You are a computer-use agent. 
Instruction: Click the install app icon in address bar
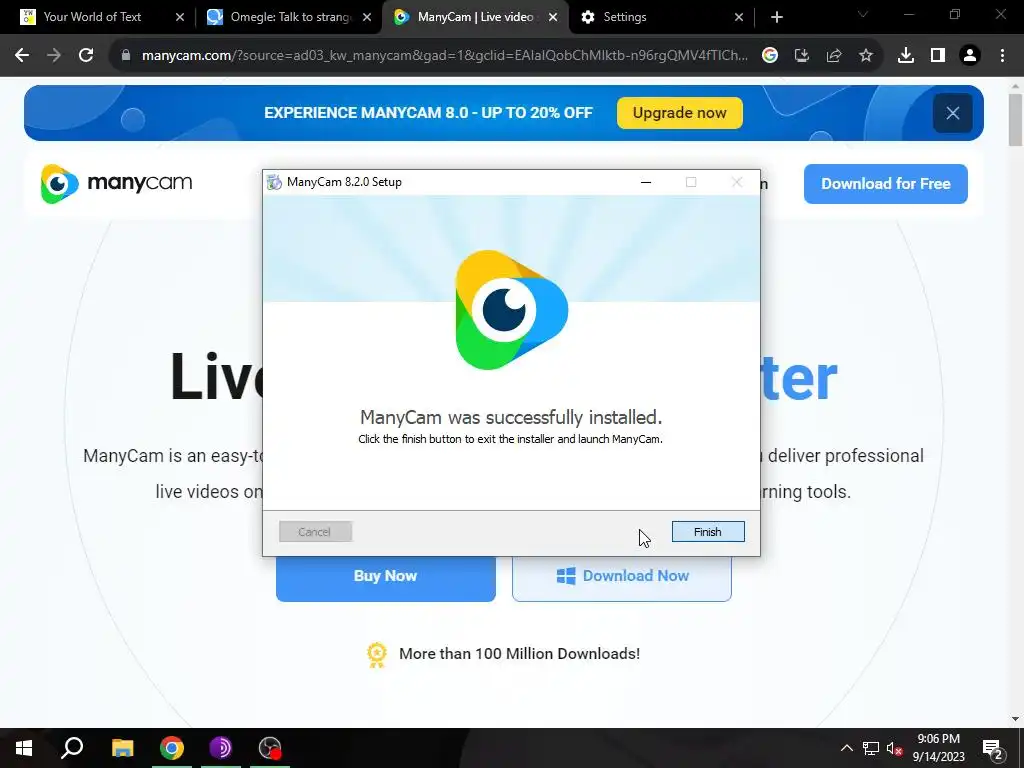click(802, 56)
